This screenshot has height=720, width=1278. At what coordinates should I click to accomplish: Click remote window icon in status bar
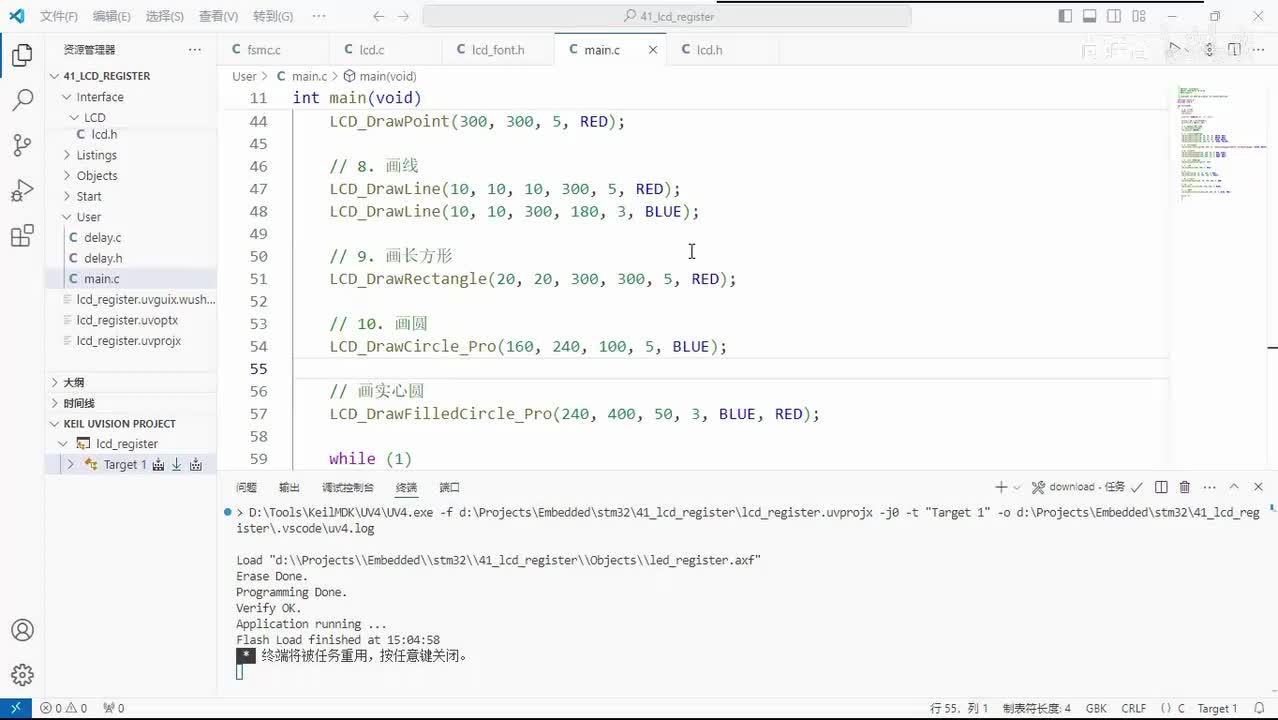pyautogui.click(x=16, y=708)
